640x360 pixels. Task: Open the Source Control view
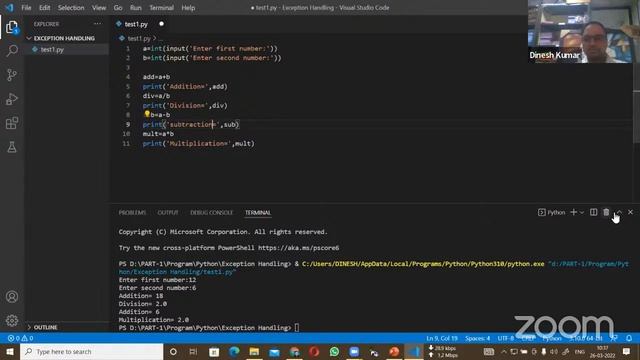pyautogui.click(x=12, y=75)
